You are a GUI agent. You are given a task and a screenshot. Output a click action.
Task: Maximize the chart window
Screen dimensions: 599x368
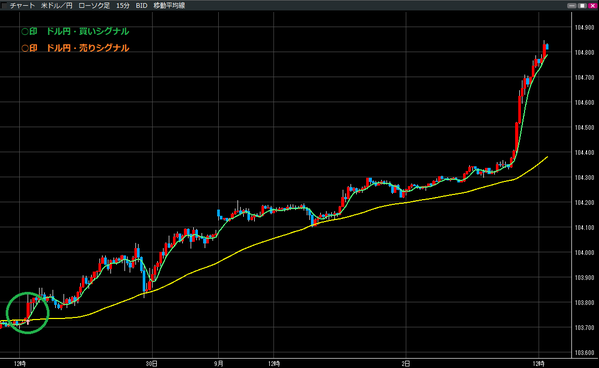tap(582, 5)
